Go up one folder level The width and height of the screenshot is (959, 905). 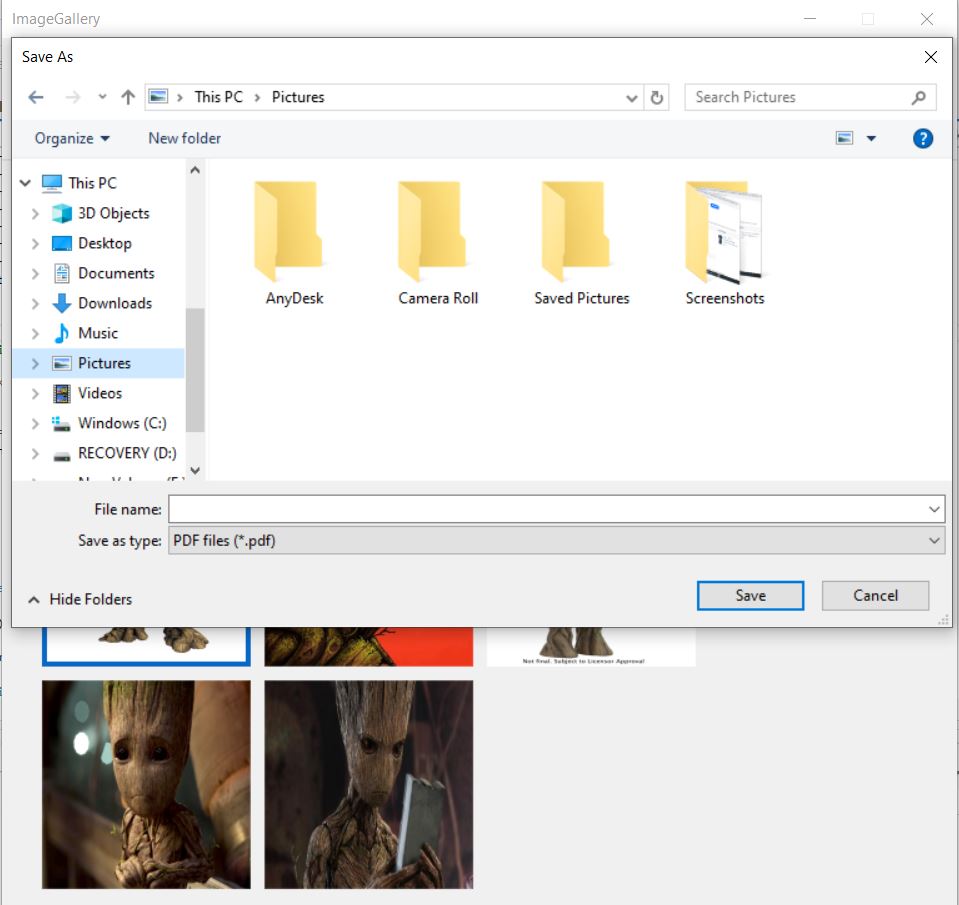pyautogui.click(x=126, y=97)
